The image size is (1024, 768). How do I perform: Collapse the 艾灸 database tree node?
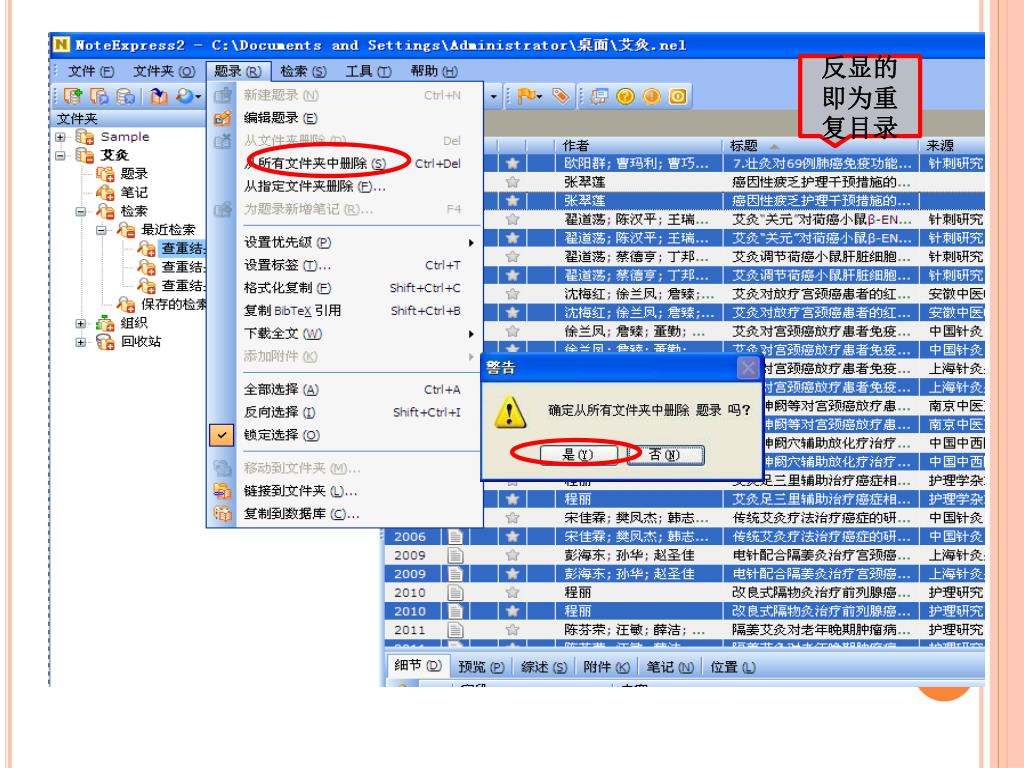click(x=60, y=155)
